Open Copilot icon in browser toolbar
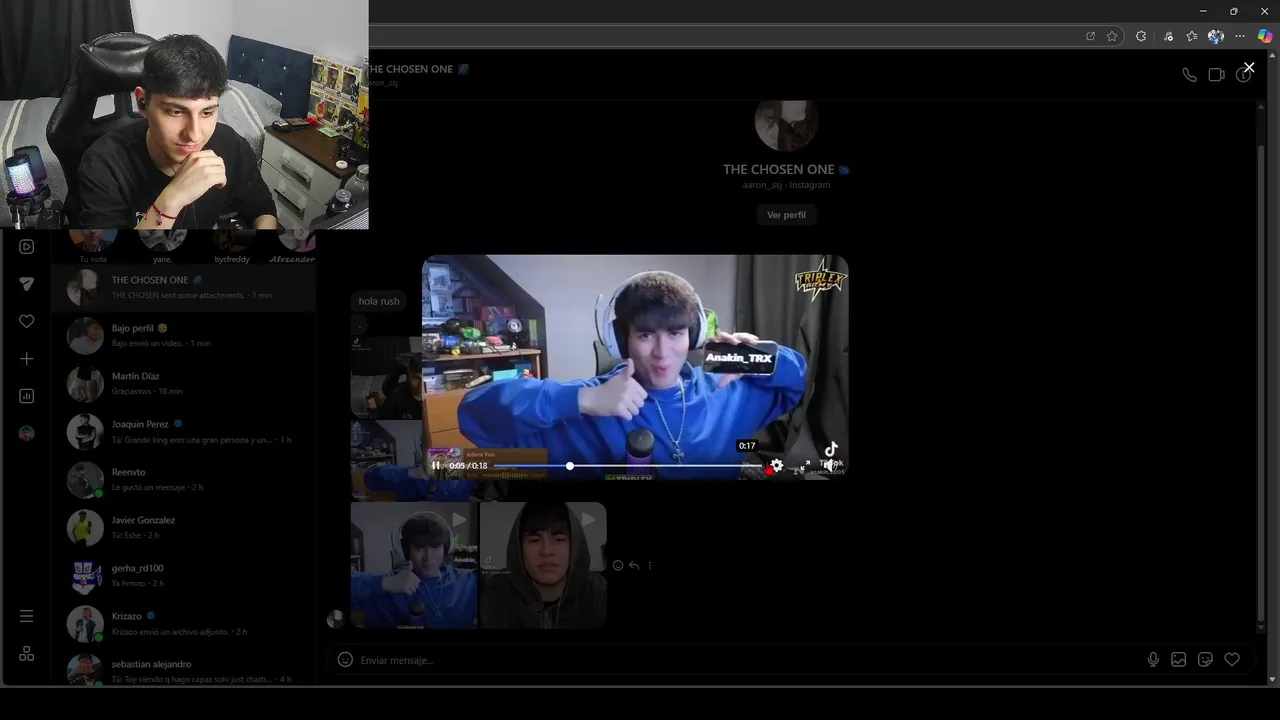Image resolution: width=1280 pixels, height=720 pixels. click(1265, 36)
